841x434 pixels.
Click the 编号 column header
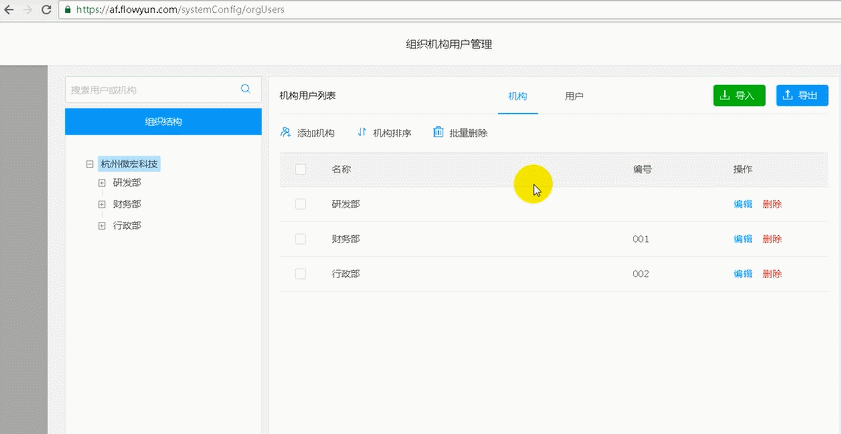click(x=643, y=170)
